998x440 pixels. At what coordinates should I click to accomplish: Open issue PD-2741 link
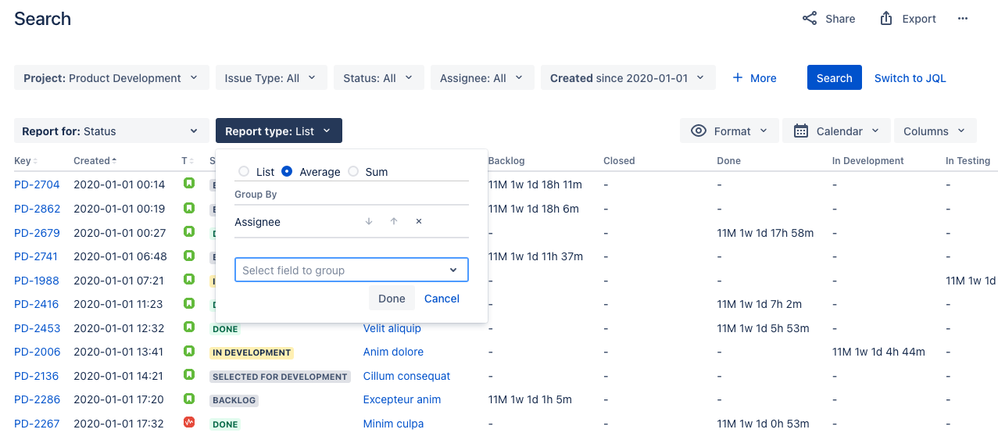coord(36,256)
